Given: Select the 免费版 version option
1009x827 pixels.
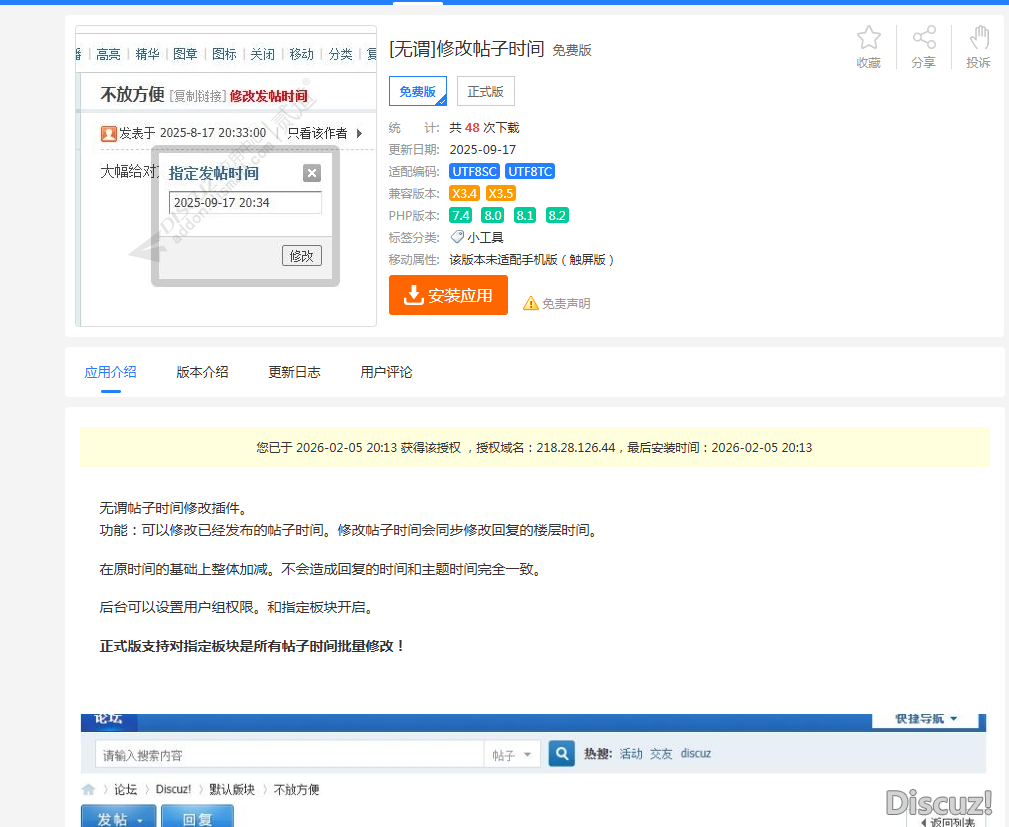Looking at the screenshot, I should 417,91.
